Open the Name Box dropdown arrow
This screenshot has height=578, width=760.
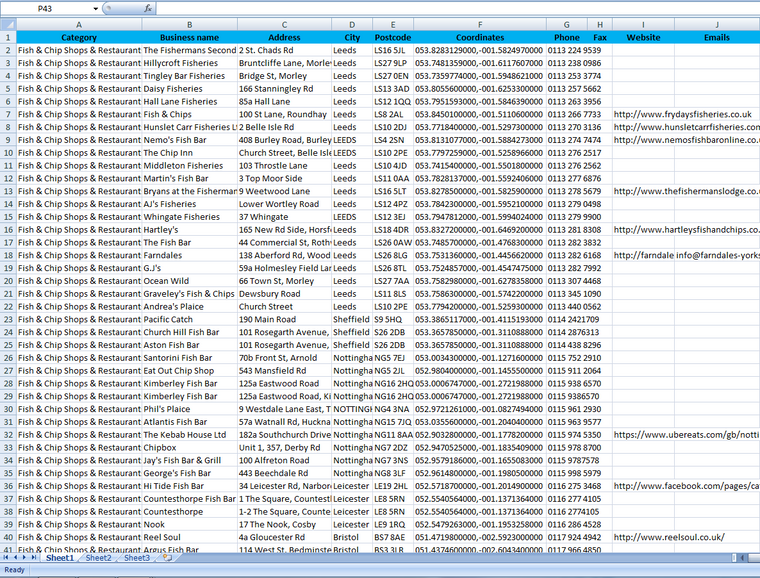coord(95,9)
